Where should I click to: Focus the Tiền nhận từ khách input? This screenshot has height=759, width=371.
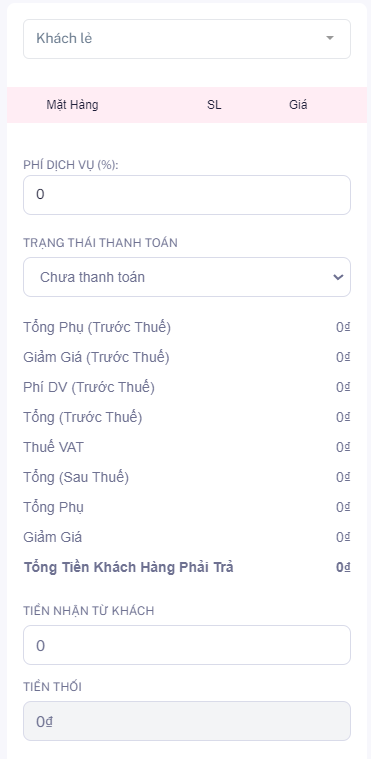[x=186, y=645]
